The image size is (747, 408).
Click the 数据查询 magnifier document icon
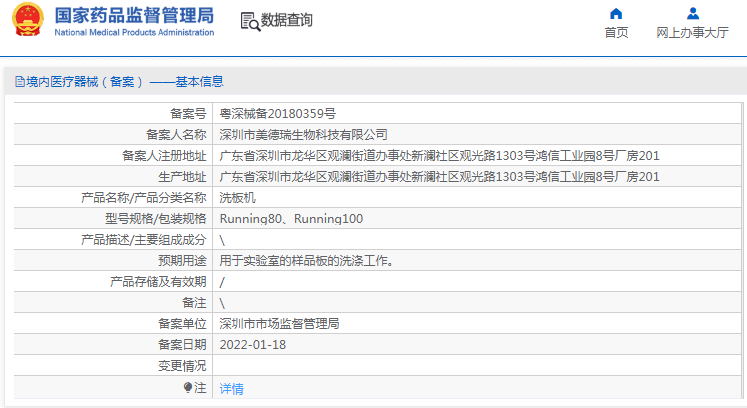250,20
